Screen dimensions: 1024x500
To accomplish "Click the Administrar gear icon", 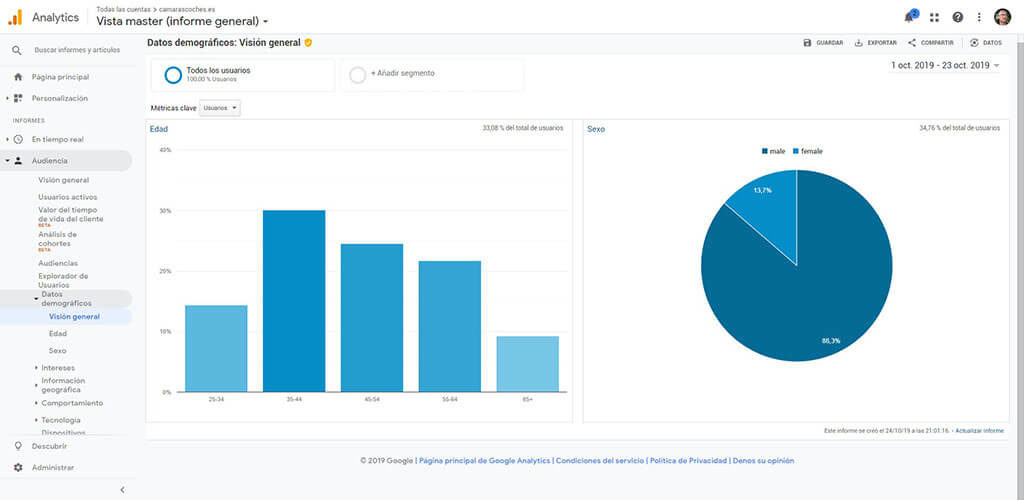I will 18,468.
